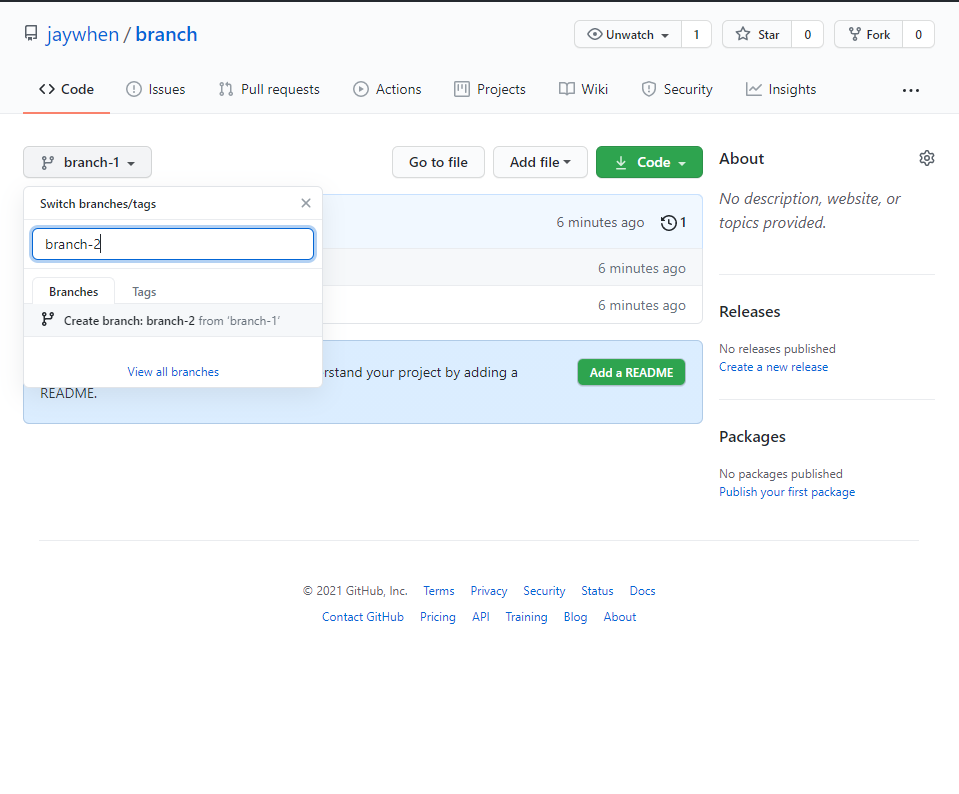Click the star count 0

807,35
